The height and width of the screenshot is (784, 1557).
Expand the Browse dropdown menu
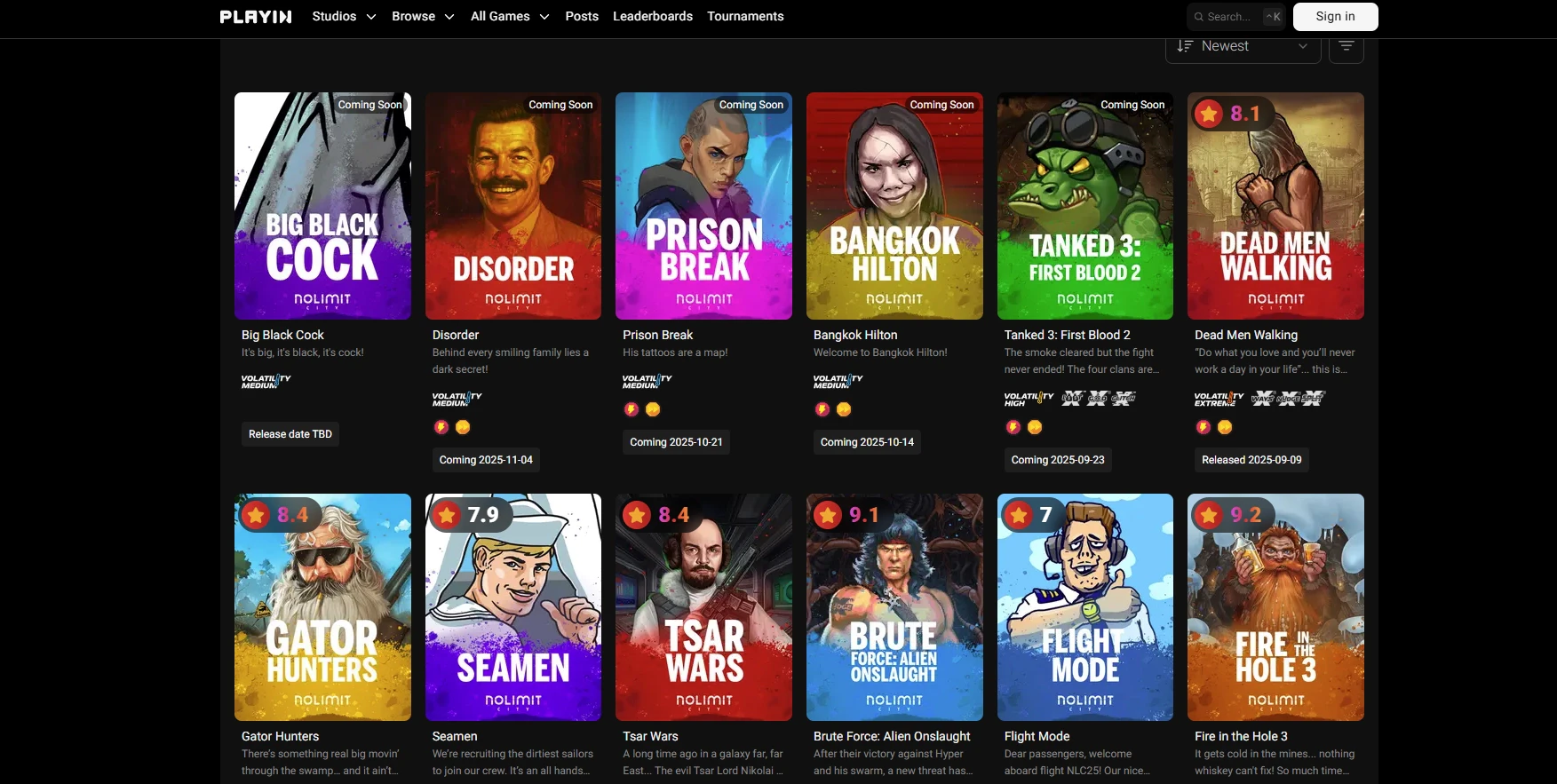(423, 17)
